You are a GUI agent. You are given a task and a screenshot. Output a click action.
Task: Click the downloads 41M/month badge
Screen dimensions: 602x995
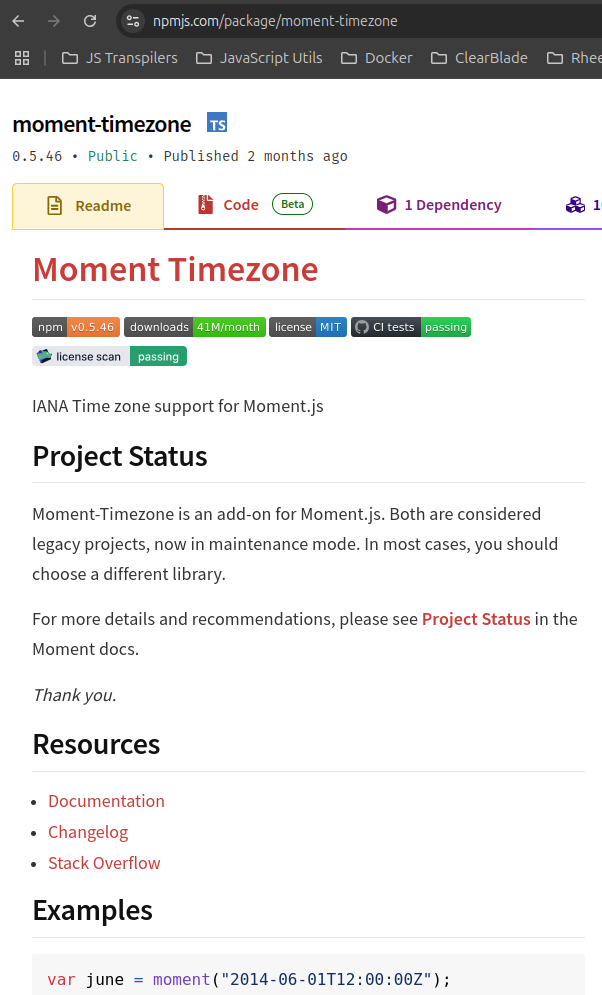coord(195,327)
